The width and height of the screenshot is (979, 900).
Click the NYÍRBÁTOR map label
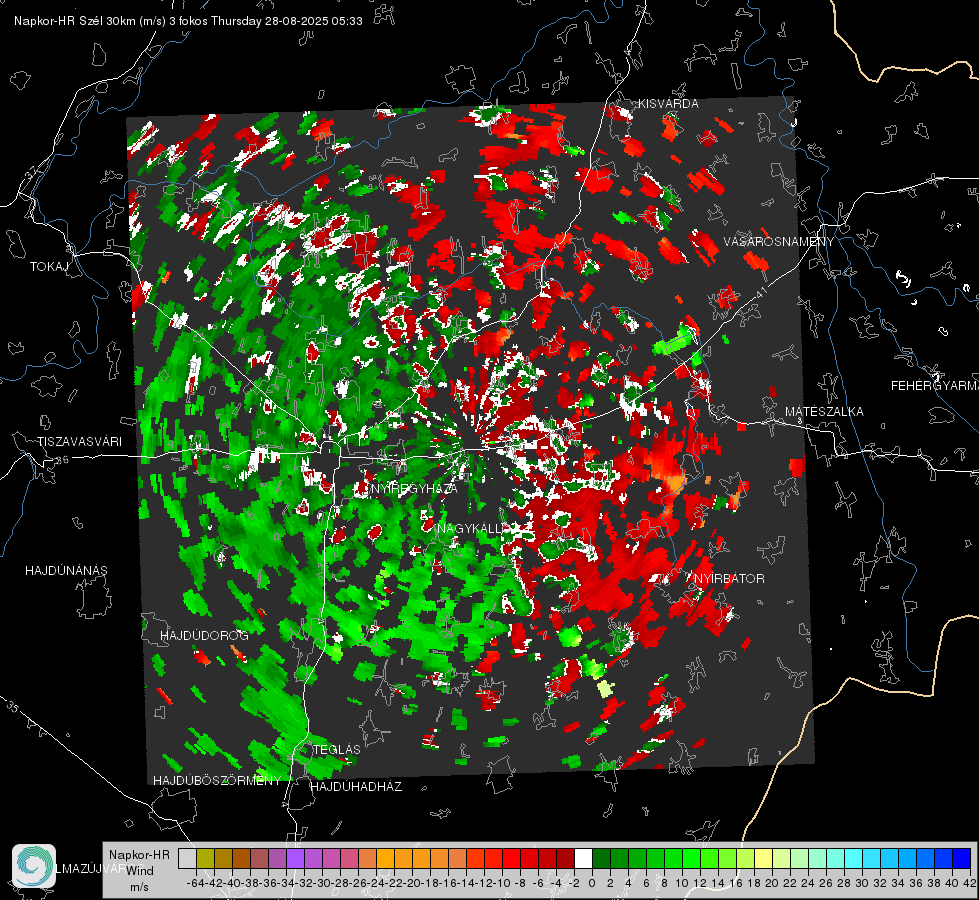(x=727, y=579)
